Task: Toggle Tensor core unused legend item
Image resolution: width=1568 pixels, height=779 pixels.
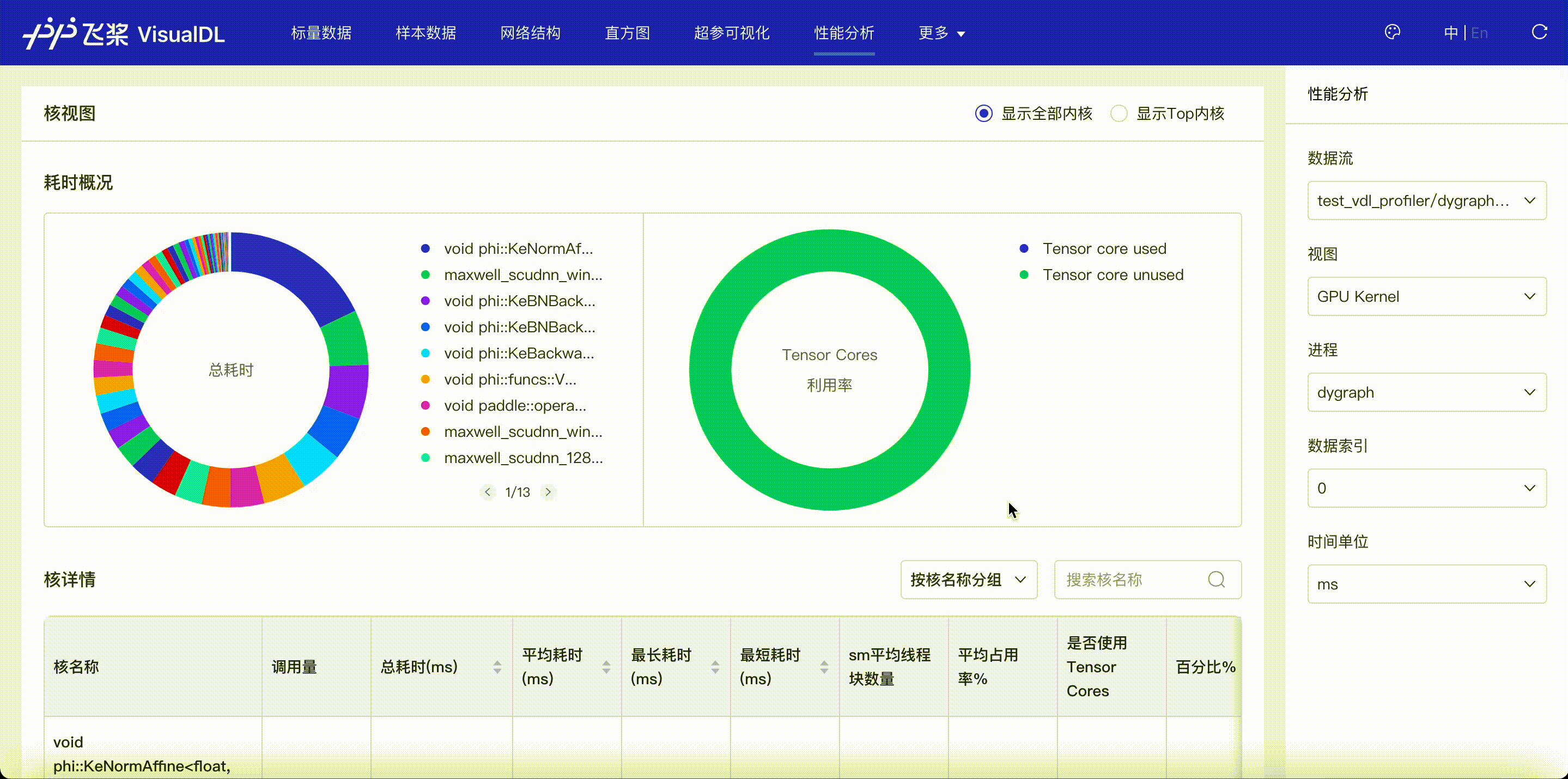Action: pos(1112,275)
